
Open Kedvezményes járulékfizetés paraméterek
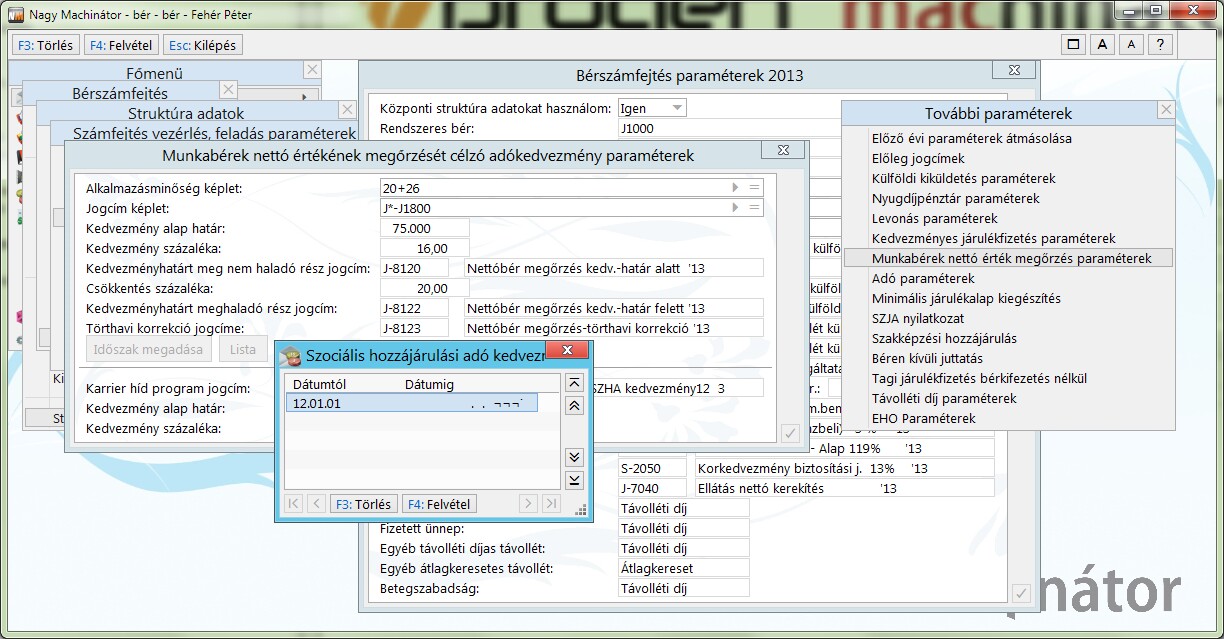[x=993, y=238]
